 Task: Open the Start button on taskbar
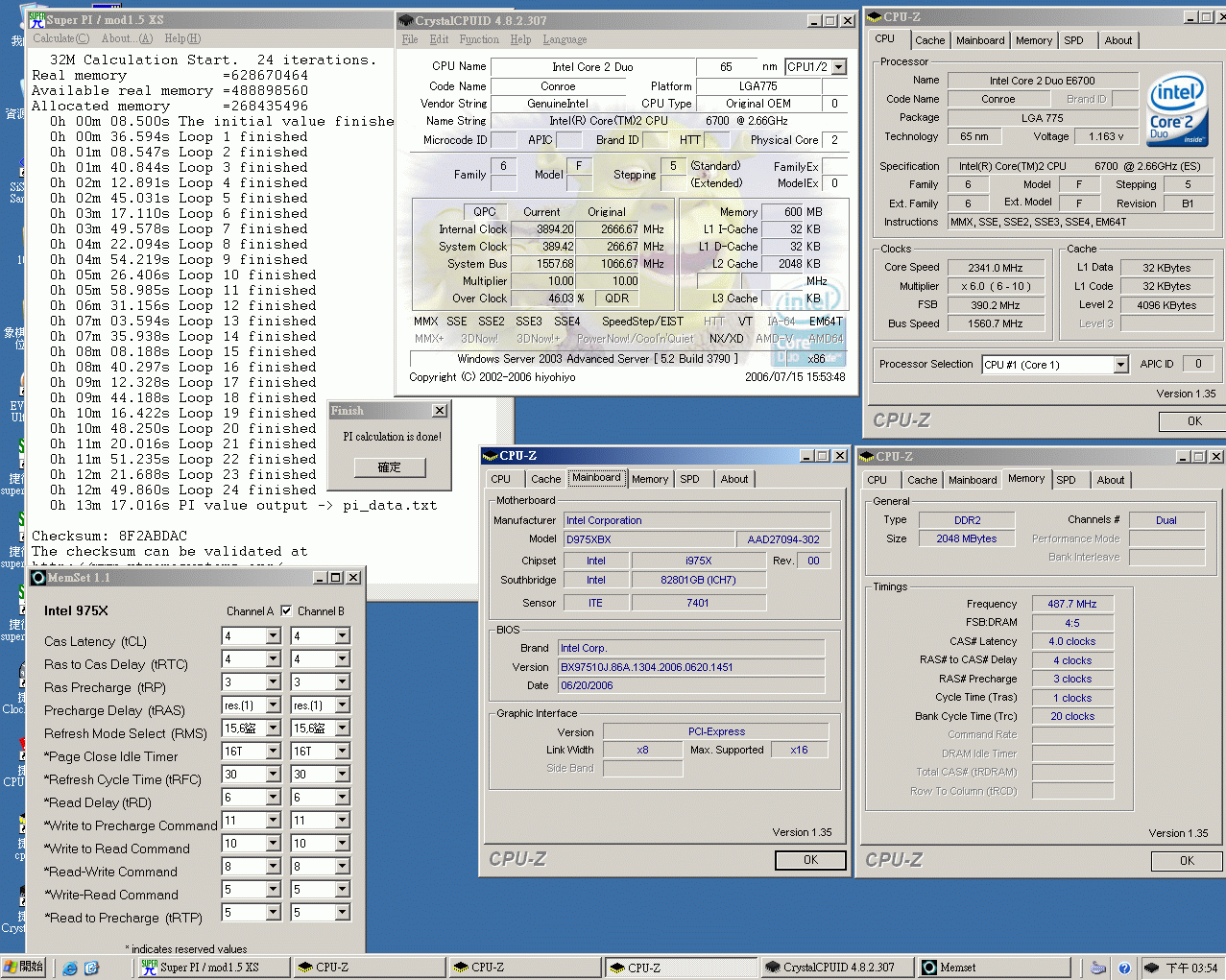coord(24,967)
